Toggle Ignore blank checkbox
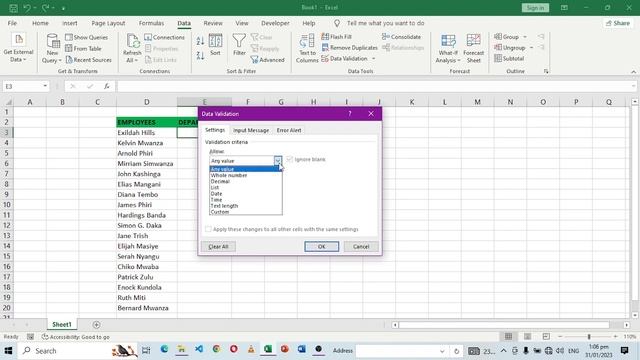Viewport: 640px width, 360px height. [x=290, y=159]
